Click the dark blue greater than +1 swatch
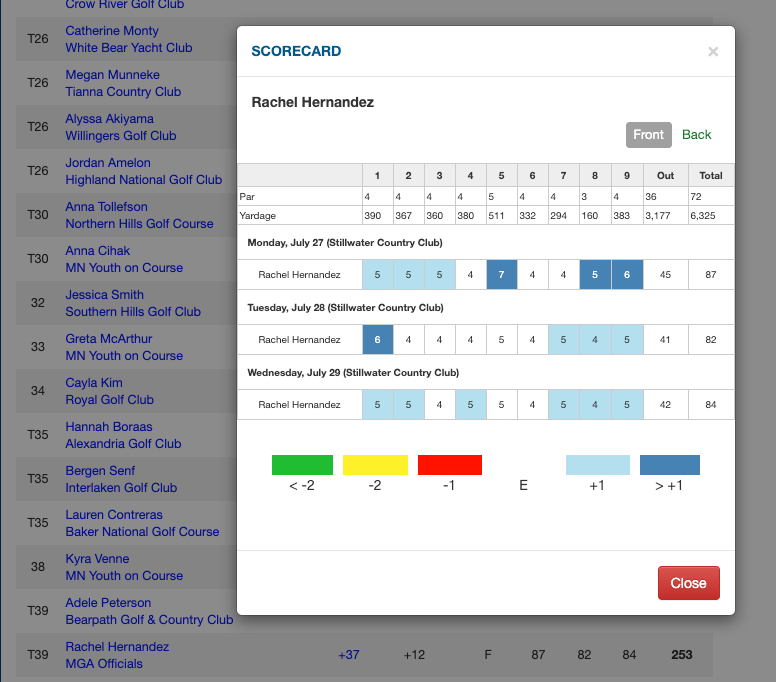The height and width of the screenshot is (682, 776). (x=670, y=465)
